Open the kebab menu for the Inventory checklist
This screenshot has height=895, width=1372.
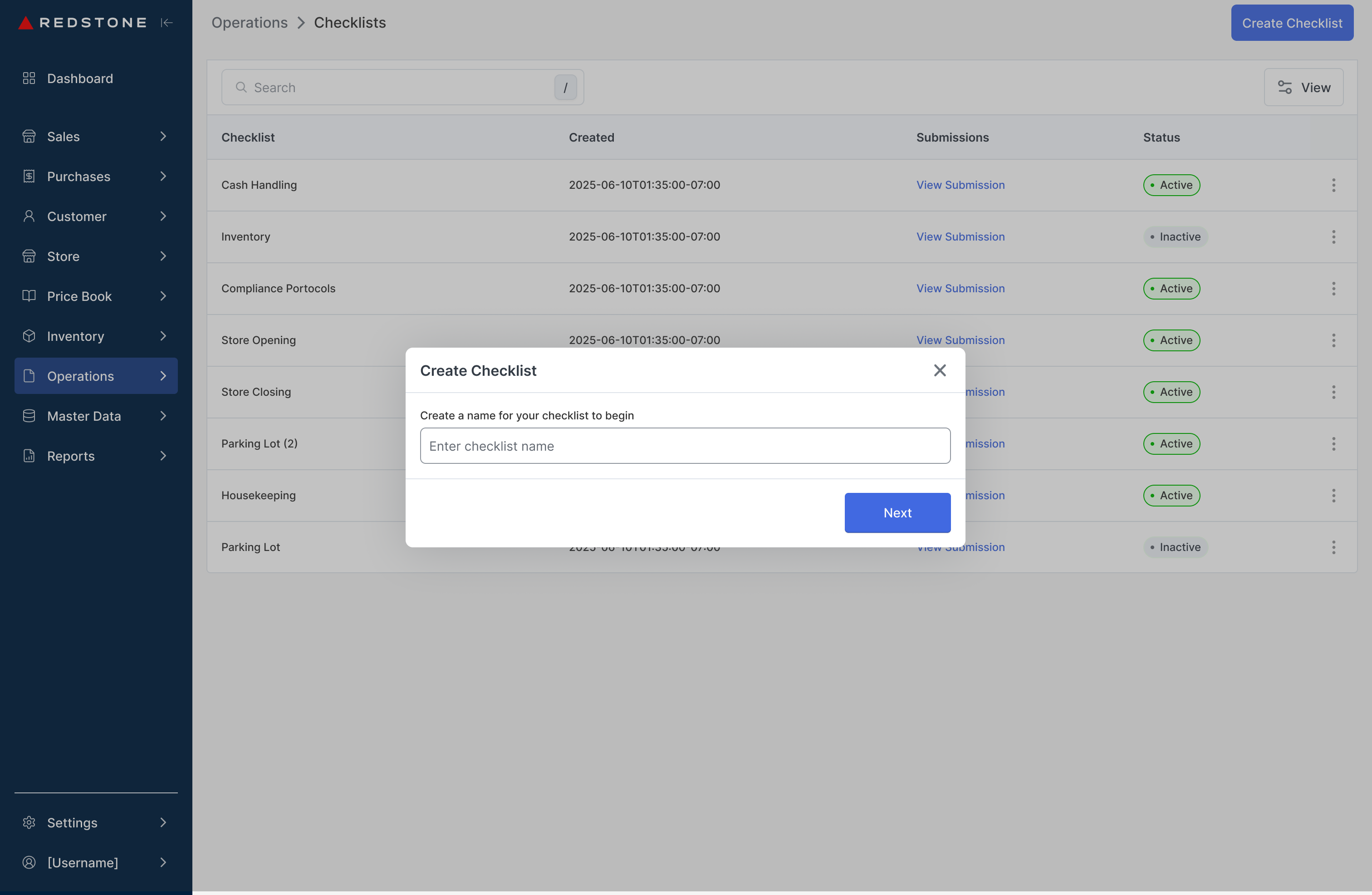(1333, 237)
